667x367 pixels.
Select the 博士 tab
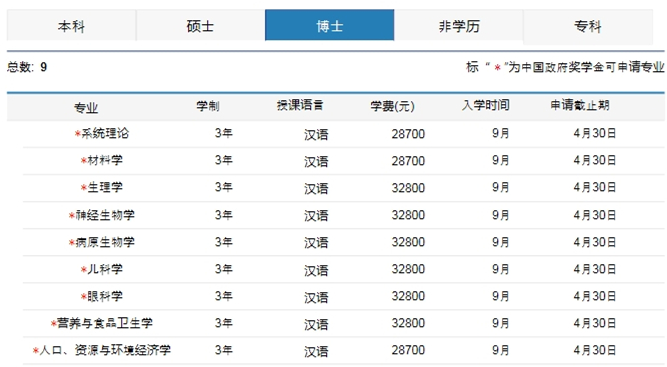[x=329, y=26]
